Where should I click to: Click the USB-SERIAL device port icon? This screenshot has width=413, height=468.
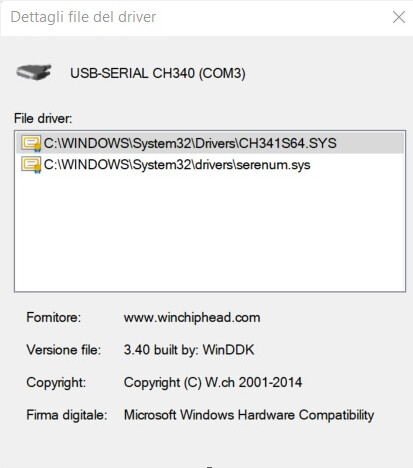pyautogui.click(x=34, y=72)
